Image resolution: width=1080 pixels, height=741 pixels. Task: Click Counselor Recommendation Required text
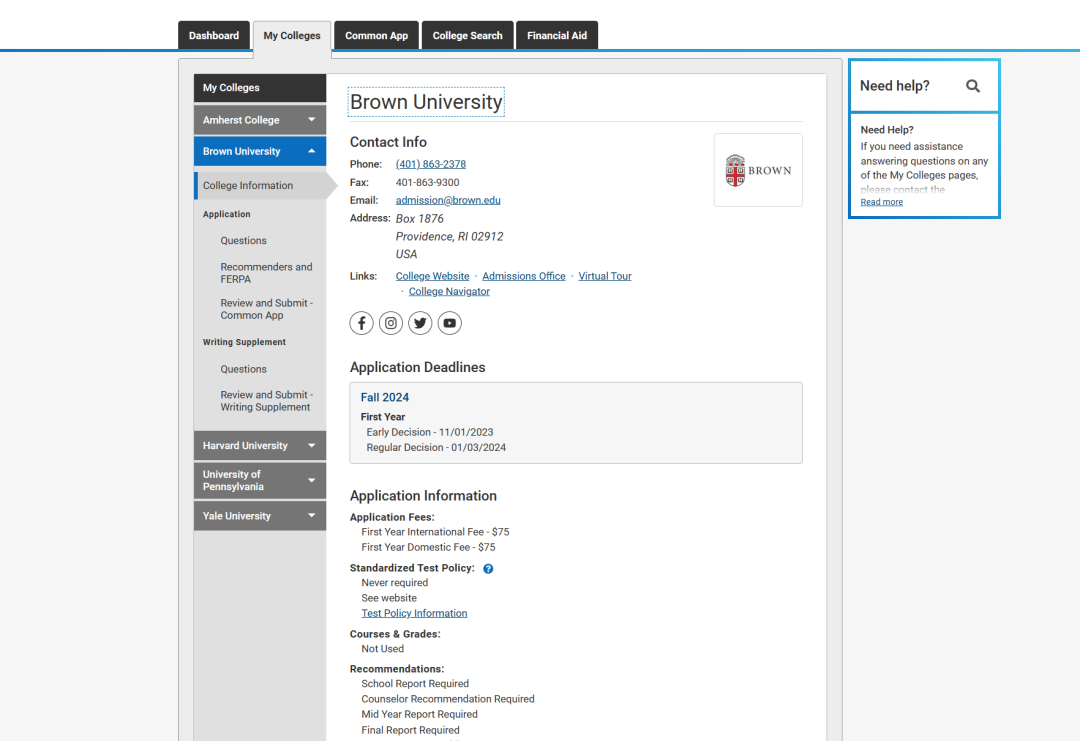pos(448,699)
